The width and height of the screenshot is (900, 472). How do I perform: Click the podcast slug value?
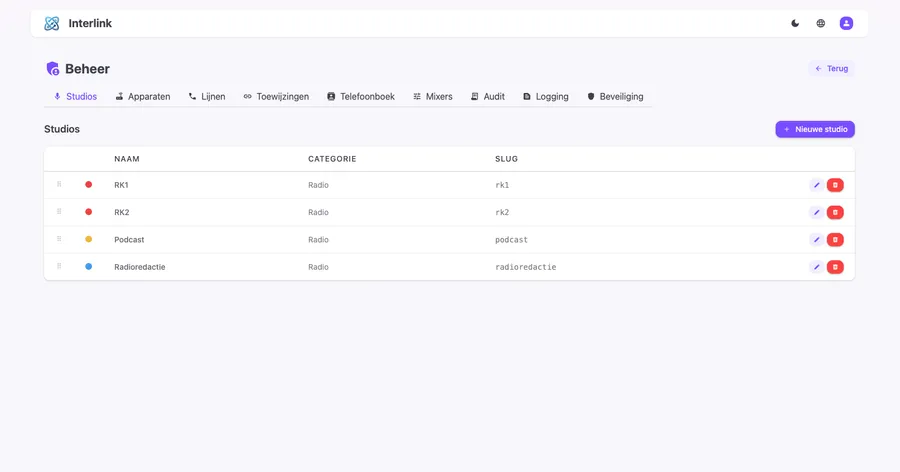pyautogui.click(x=511, y=239)
